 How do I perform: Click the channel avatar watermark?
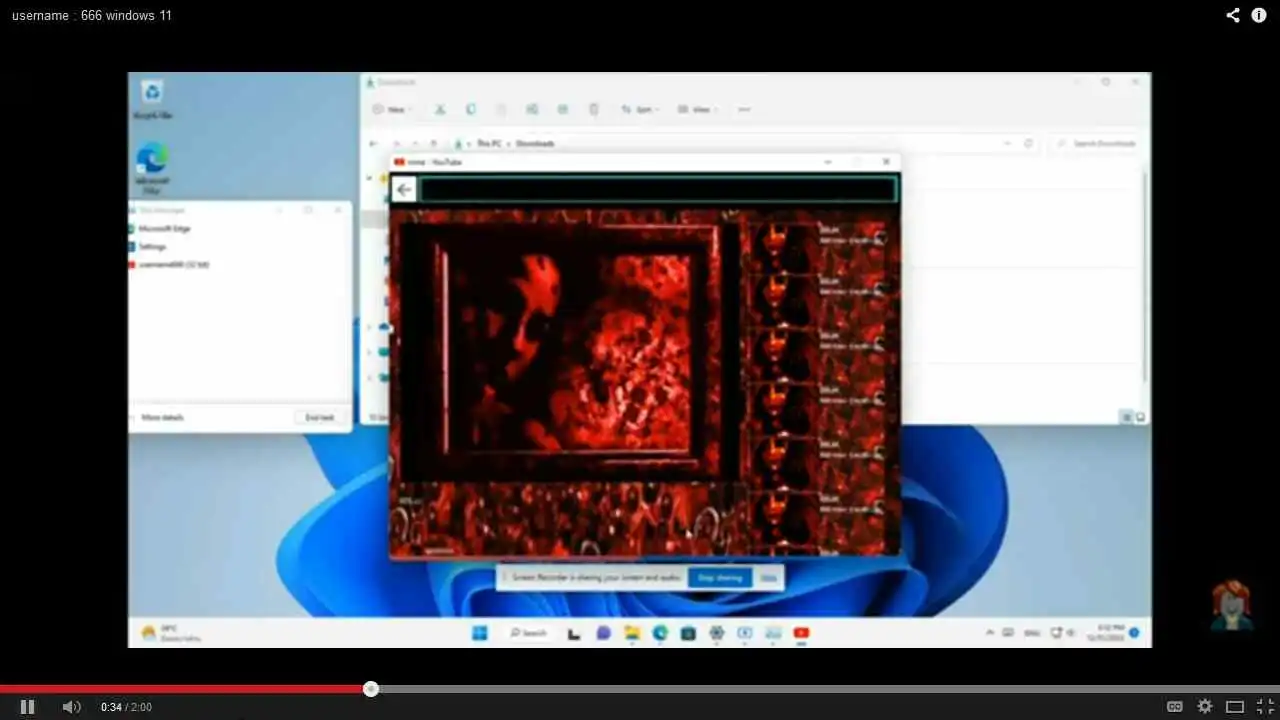click(1232, 607)
